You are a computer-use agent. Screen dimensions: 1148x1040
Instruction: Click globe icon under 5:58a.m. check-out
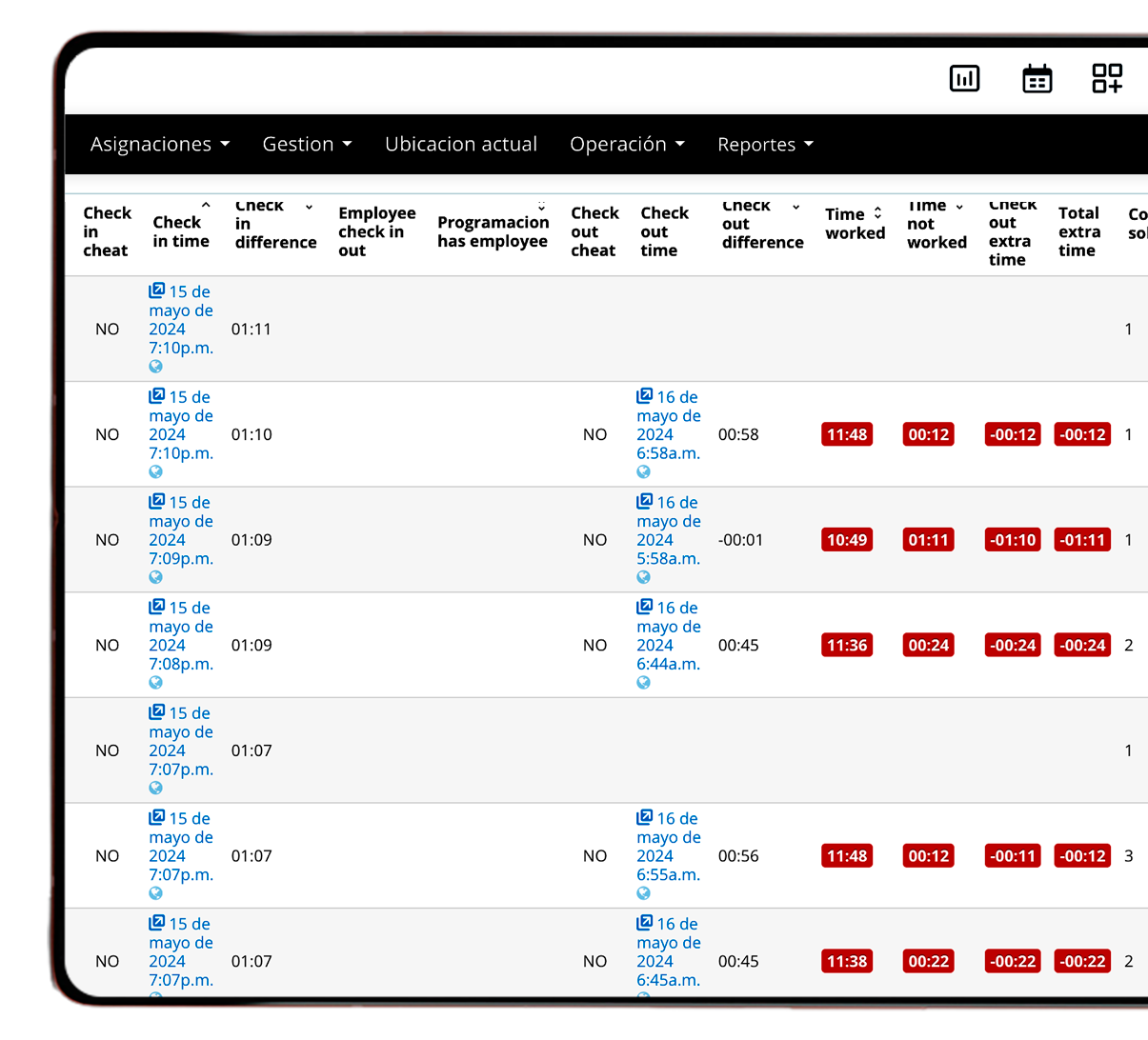tap(644, 577)
